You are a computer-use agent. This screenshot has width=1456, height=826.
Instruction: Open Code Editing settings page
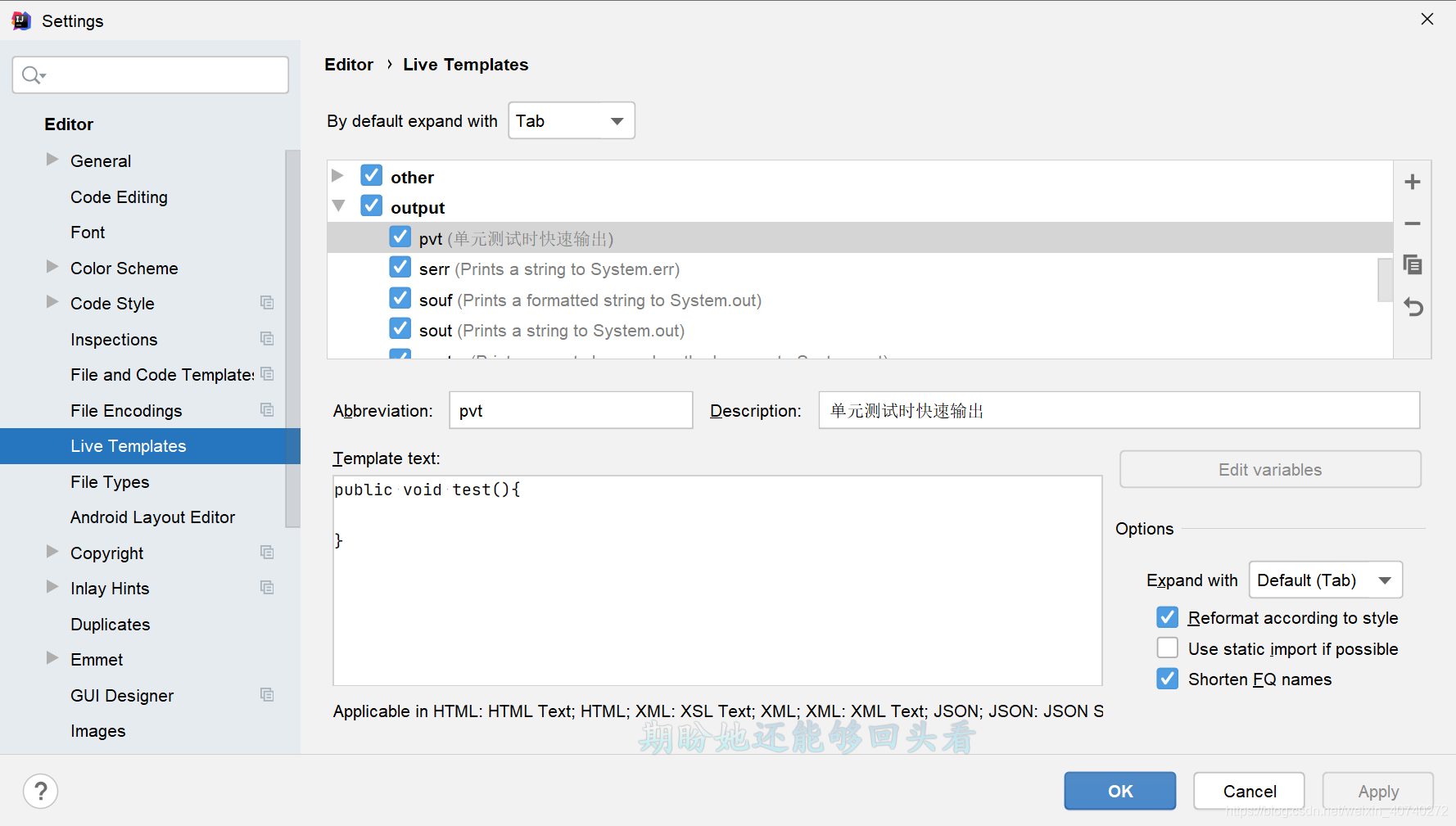[119, 196]
